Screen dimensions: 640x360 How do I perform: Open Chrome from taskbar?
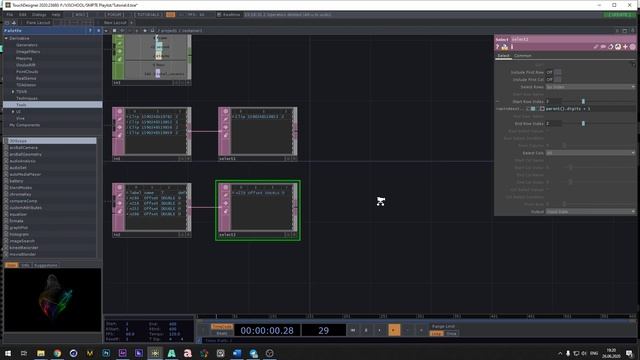point(57,353)
